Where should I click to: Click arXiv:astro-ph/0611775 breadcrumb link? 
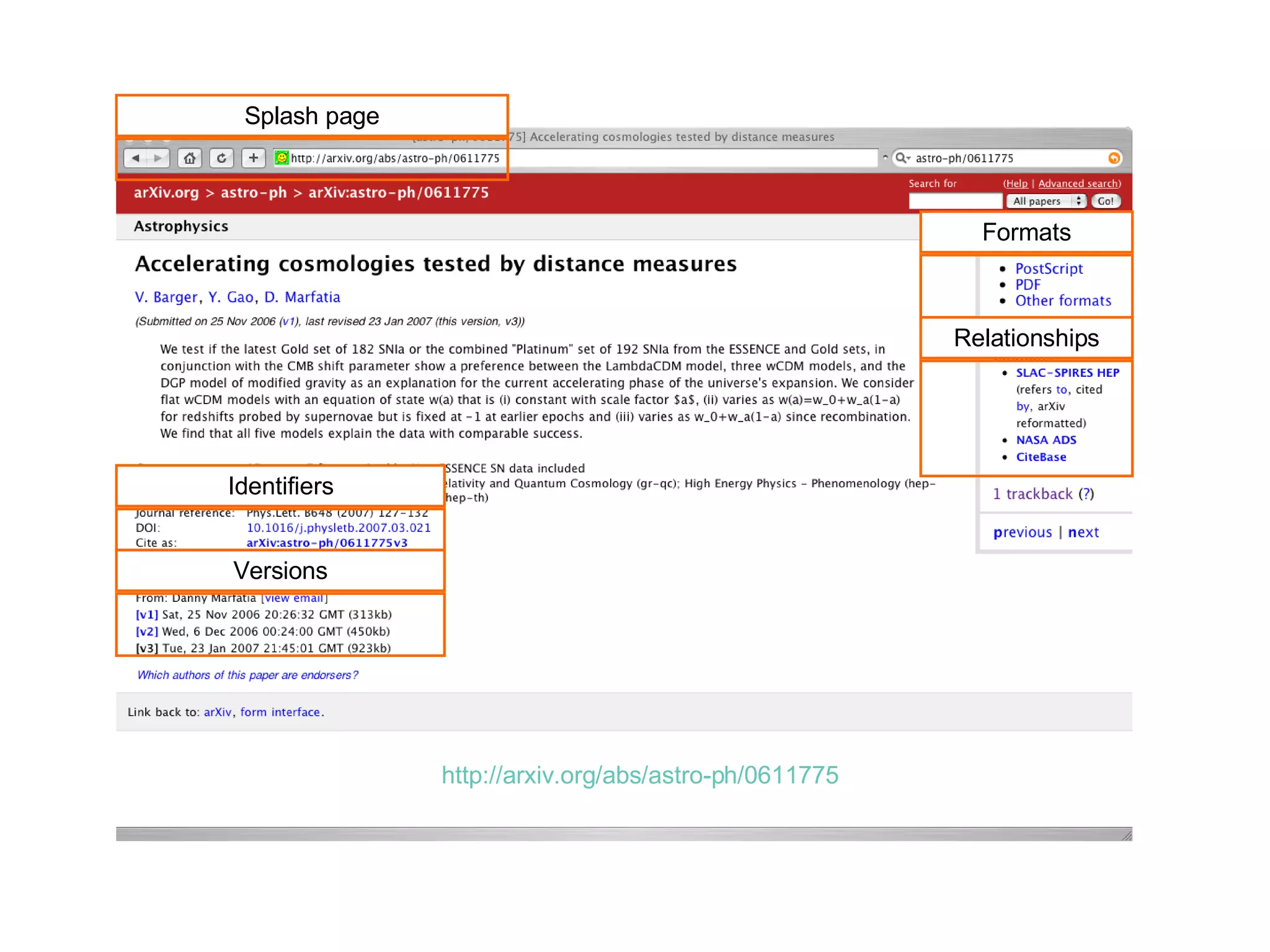pyautogui.click(x=399, y=193)
